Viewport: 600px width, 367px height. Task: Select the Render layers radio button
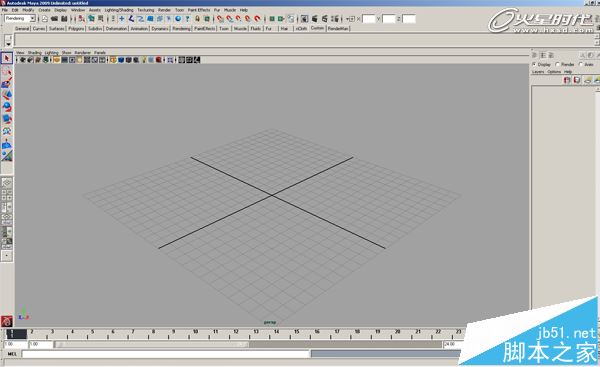[558, 64]
